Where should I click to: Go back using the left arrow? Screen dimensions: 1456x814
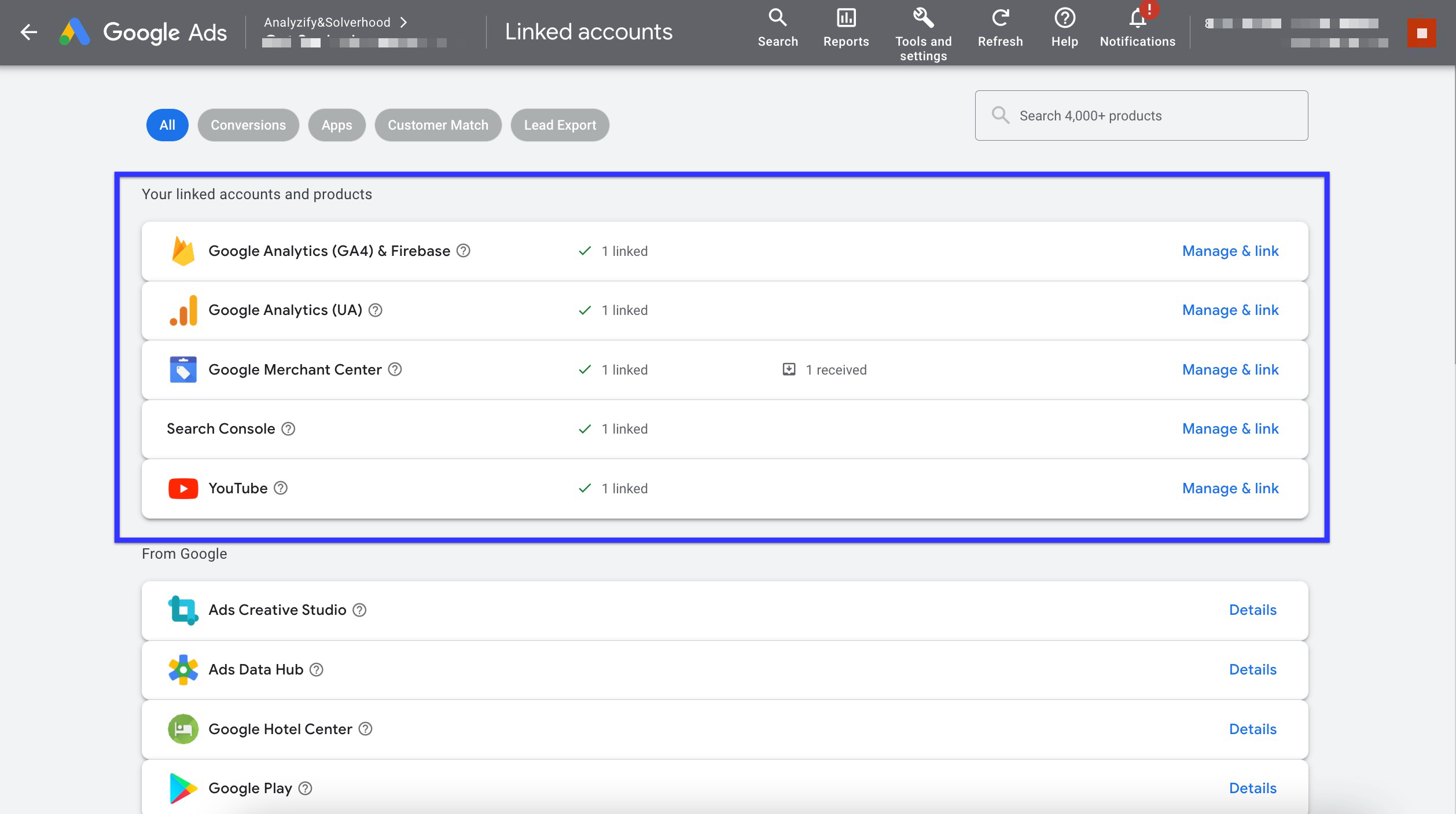[29, 32]
